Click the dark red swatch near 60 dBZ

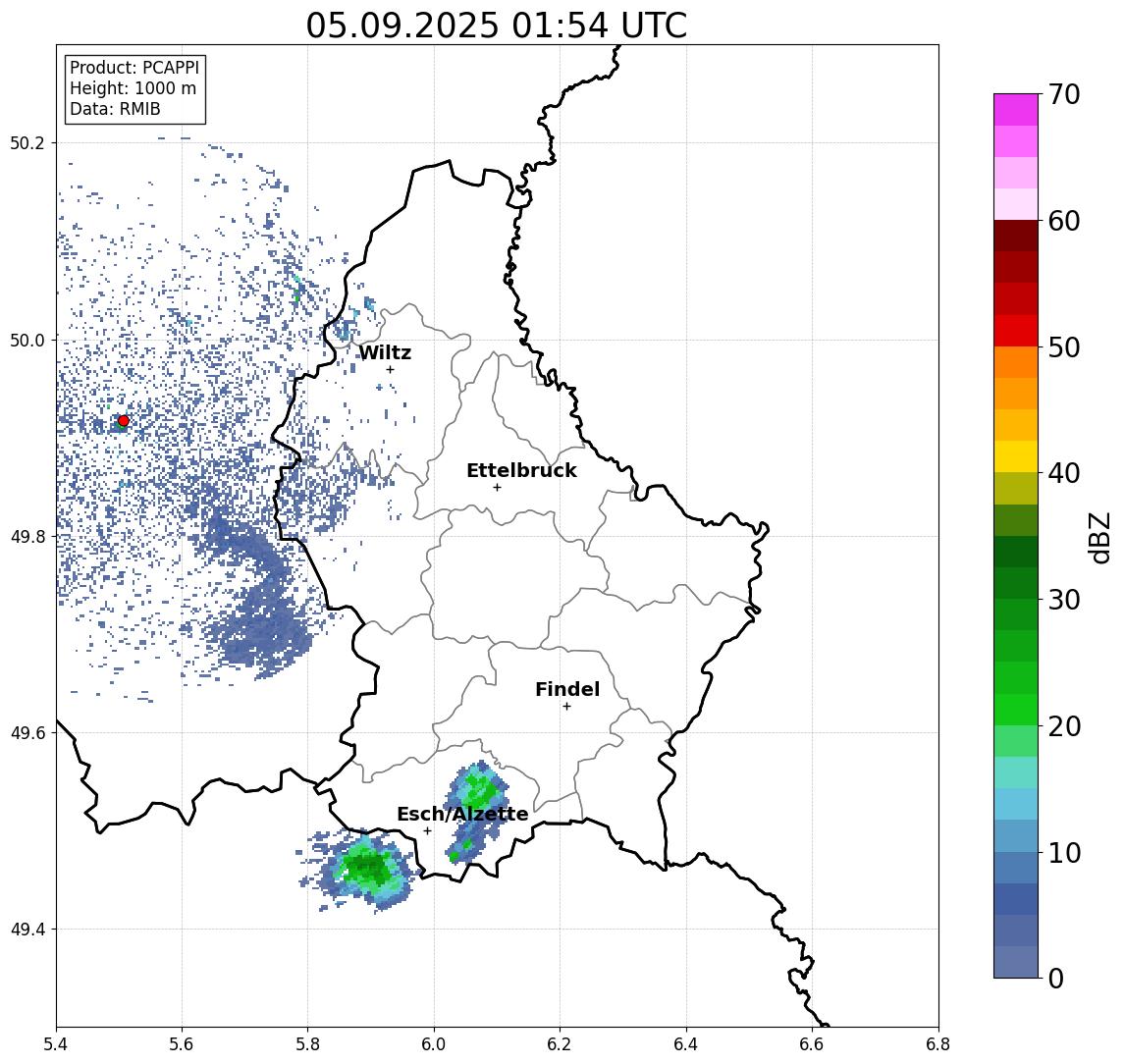click(1016, 236)
